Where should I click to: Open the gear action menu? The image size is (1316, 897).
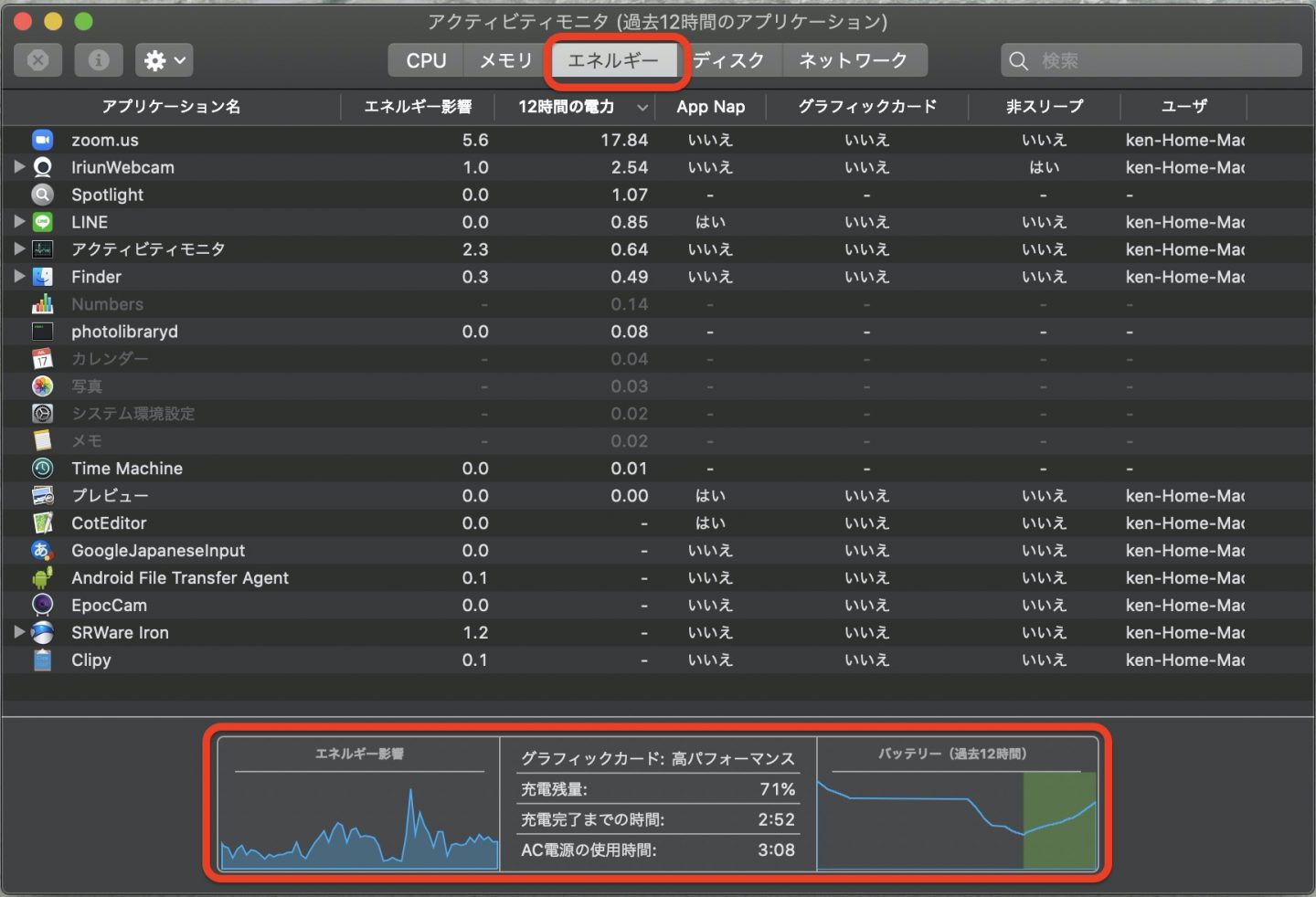pos(164,60)
